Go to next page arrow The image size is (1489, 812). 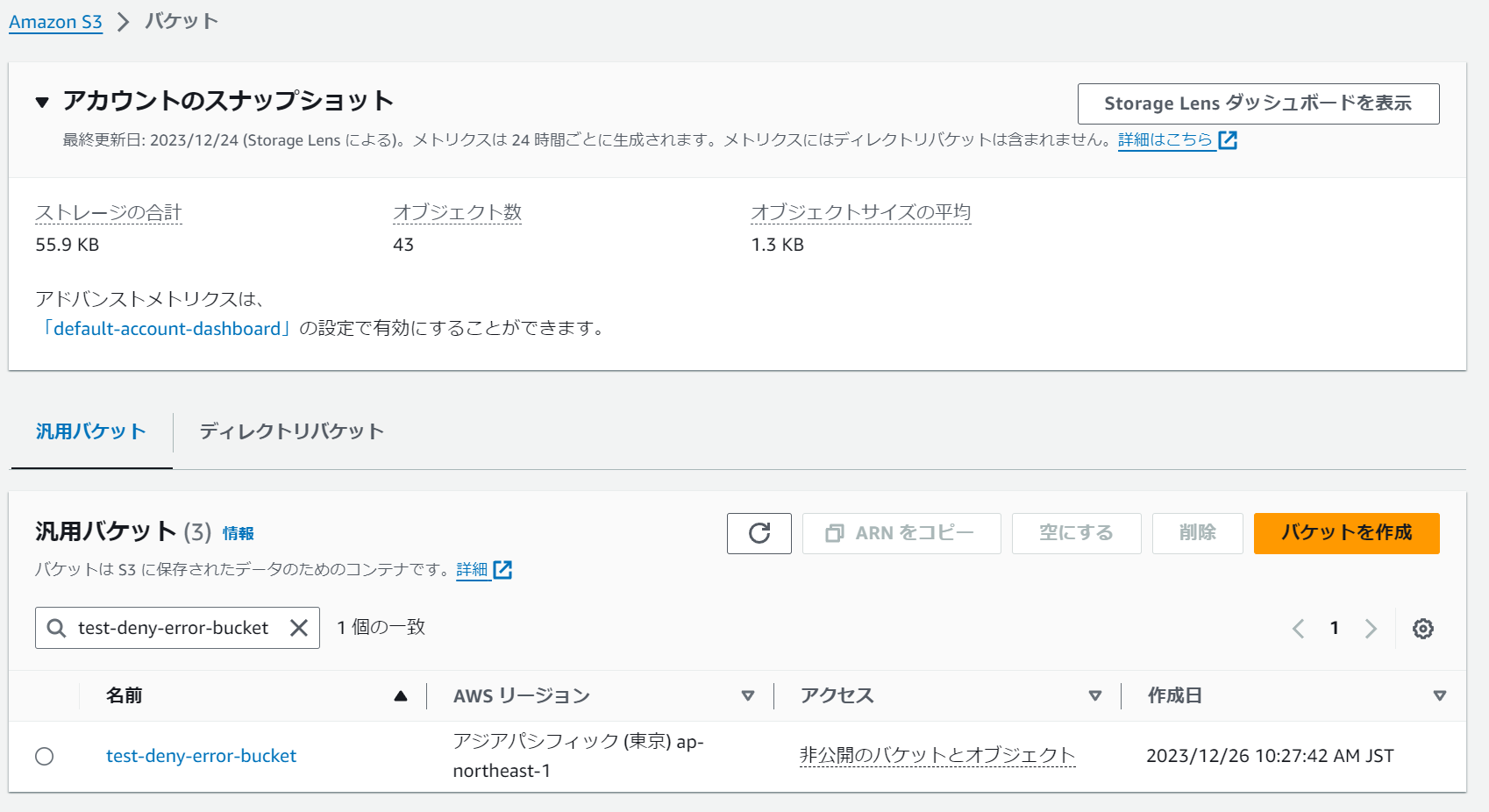[1371, 629]
